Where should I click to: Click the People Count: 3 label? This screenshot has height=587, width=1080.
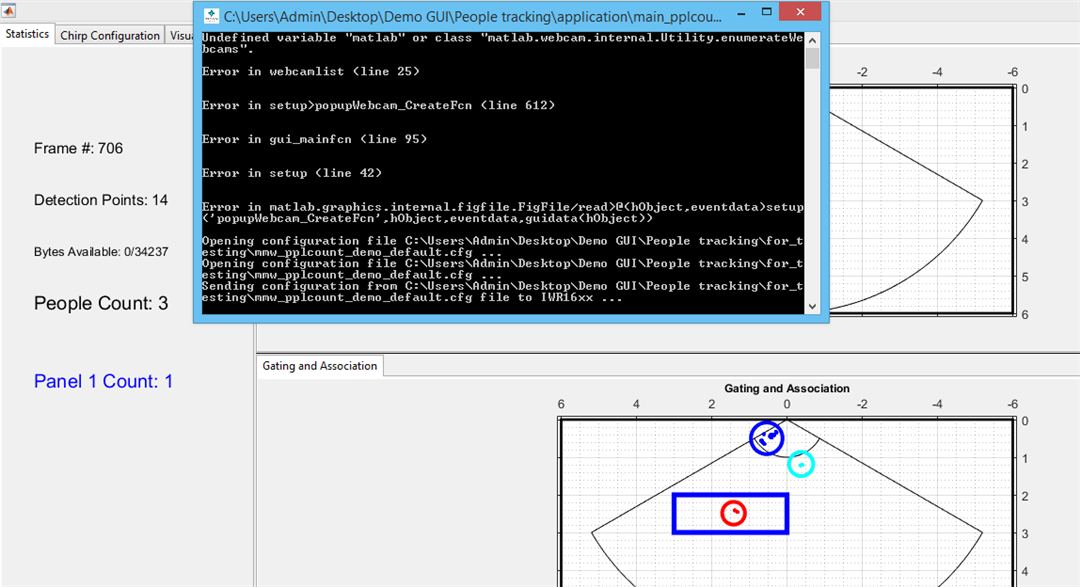[x=101, y=303]
